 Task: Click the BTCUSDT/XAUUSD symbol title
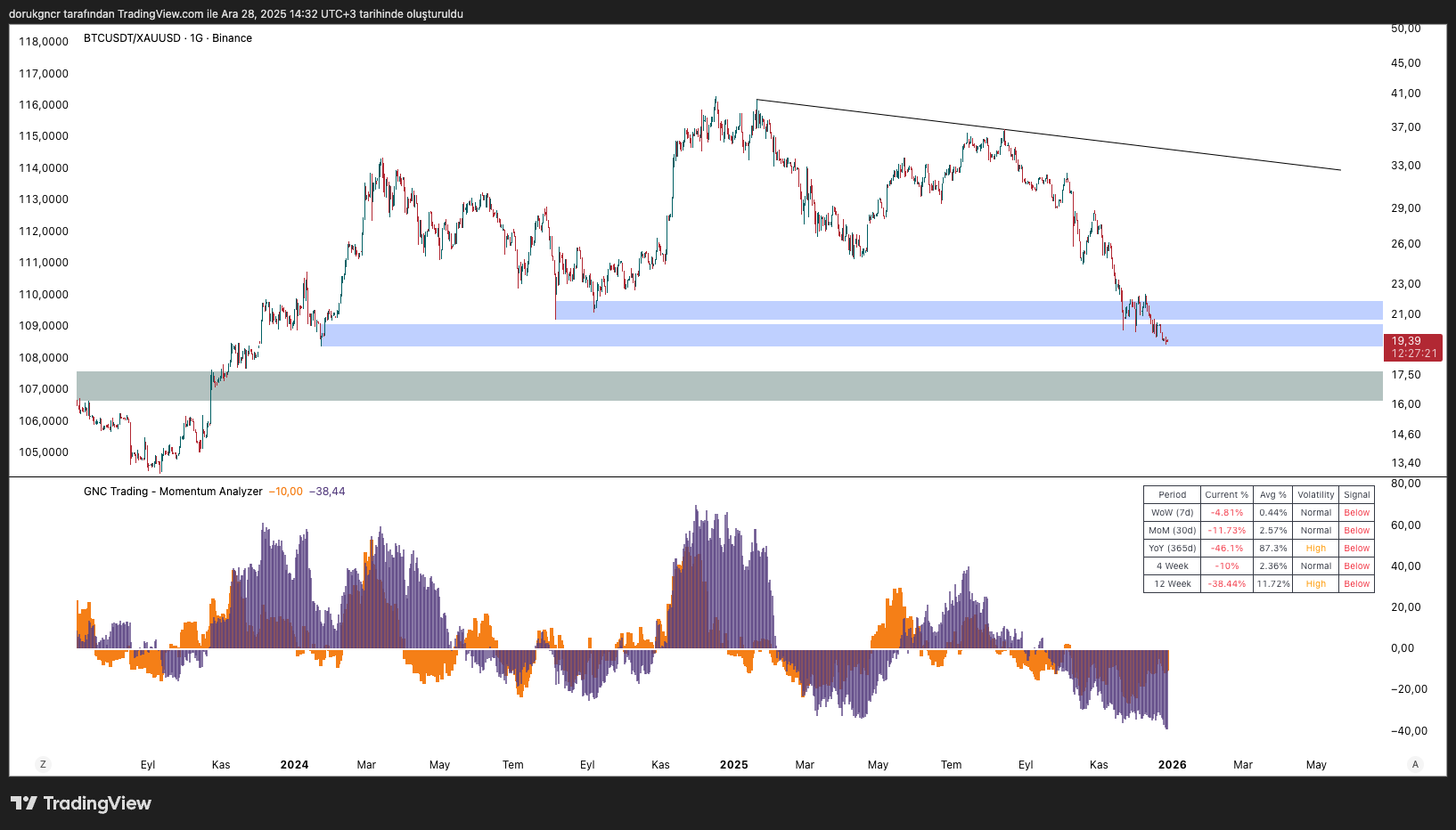pyautogui.click(x=132, y=38)
